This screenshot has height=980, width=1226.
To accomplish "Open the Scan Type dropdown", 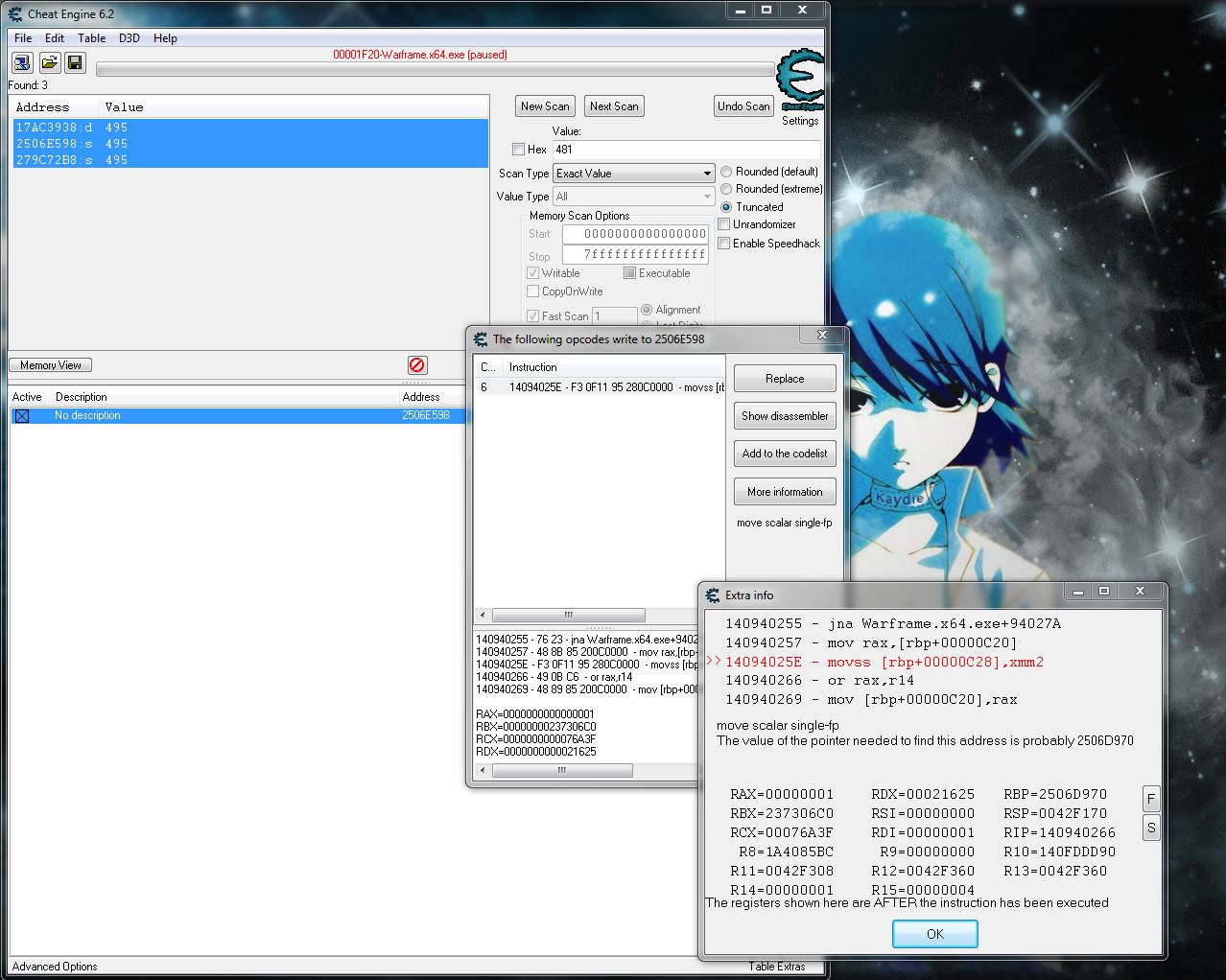I will [x=634, y=174].
